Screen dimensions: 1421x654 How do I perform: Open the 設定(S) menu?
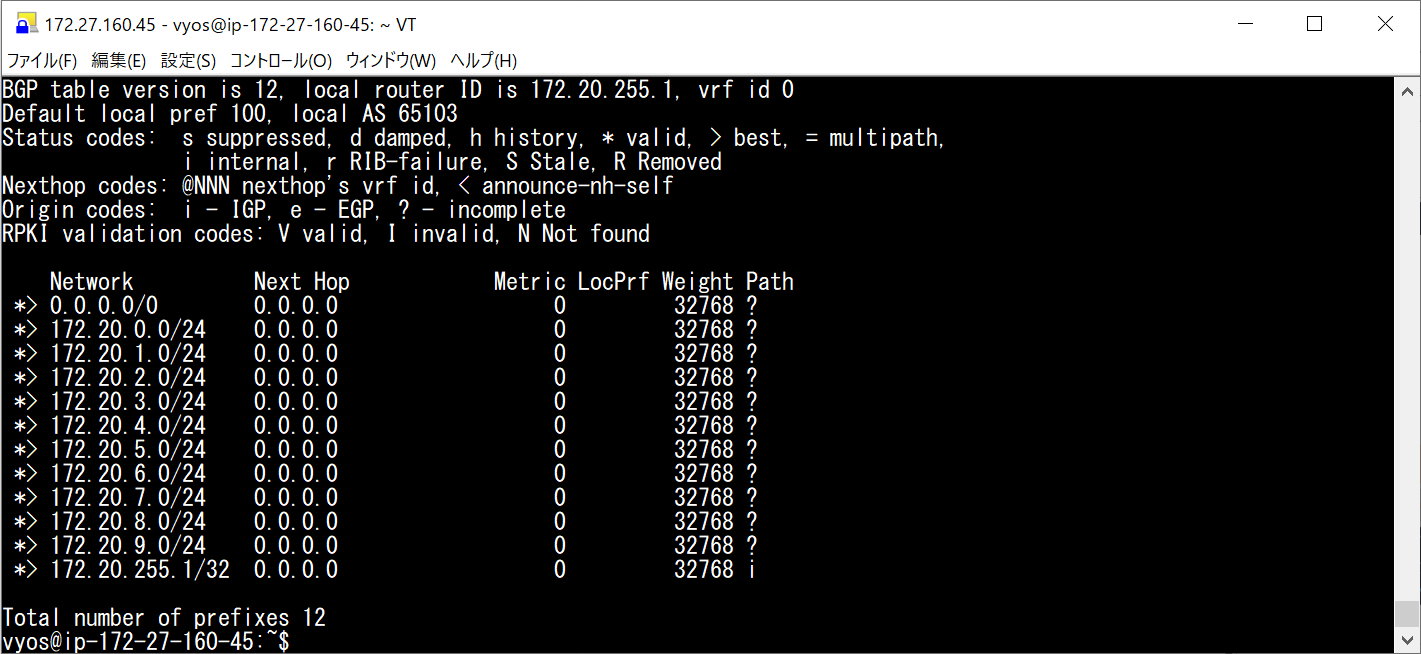point(188,60)
